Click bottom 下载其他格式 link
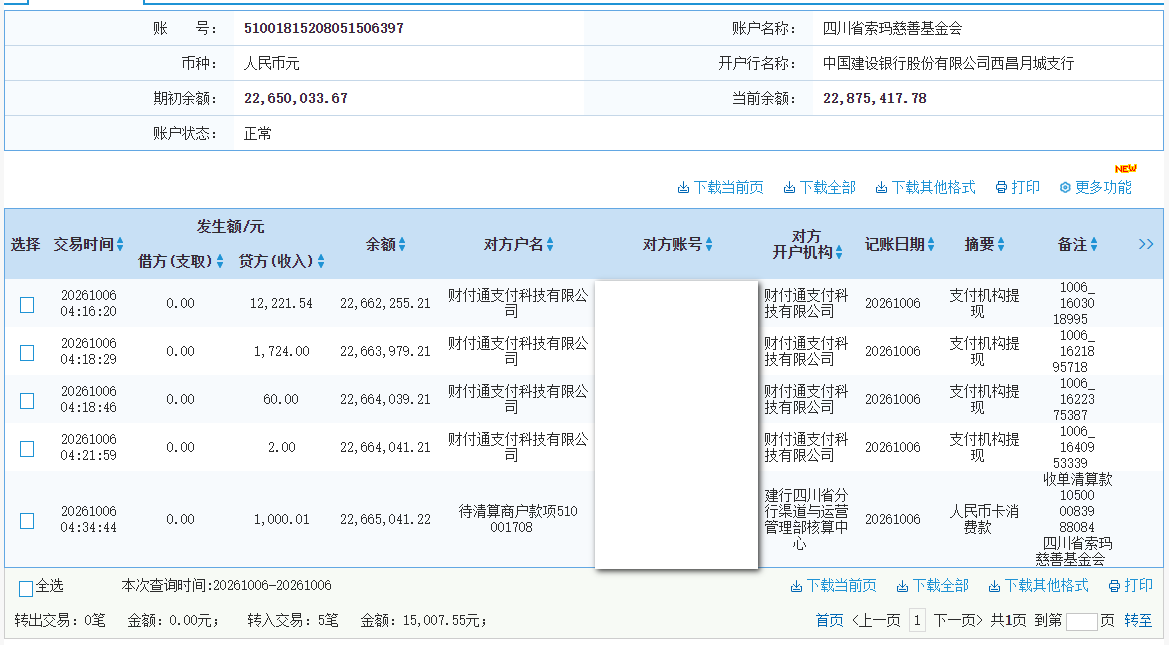The height and width of the screenshot is (645, 1169). 1039,585
